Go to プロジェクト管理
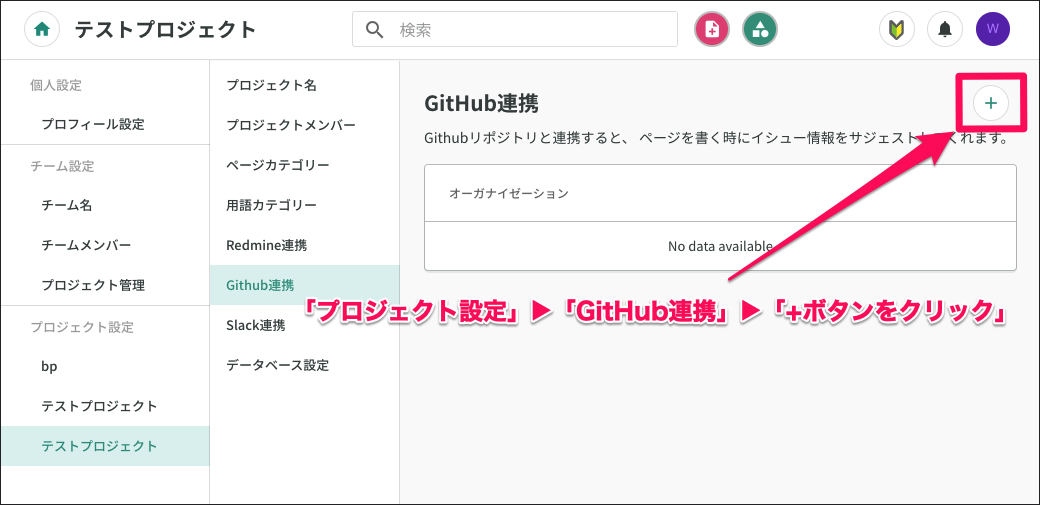The width and height of the screenshot is (1040, 505). (x=93, y=285)
